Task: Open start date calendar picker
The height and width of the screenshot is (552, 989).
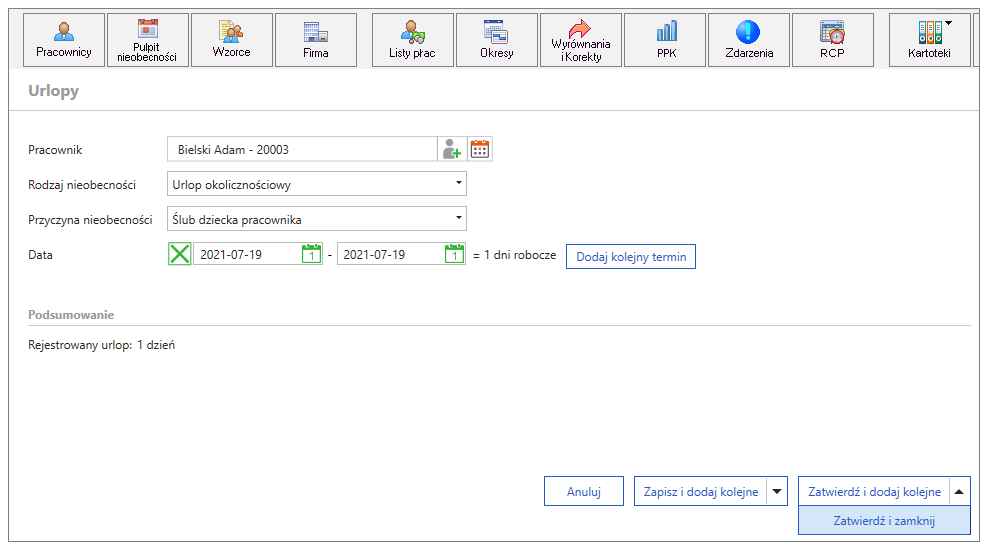Action: pyautogui.click(x=312, y=254)
